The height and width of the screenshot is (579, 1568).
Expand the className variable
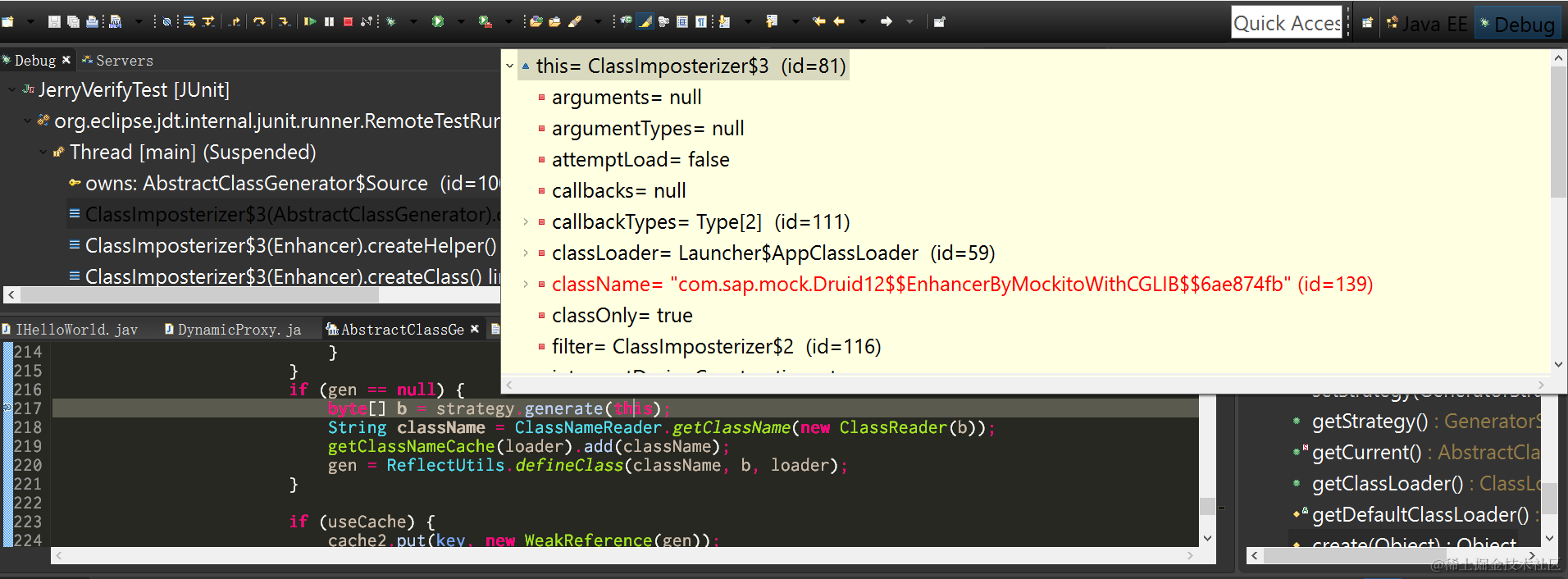click(526, 284)
